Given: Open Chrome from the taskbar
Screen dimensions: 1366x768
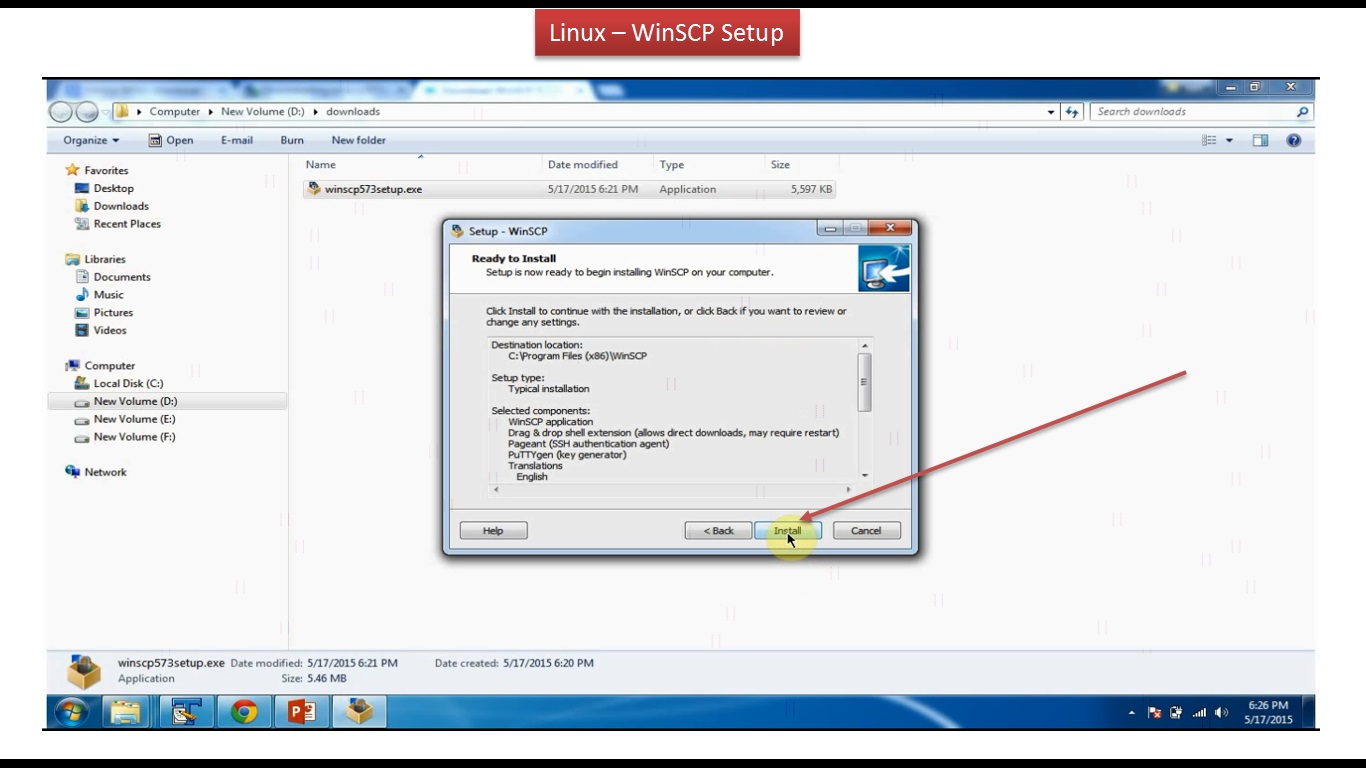Looking at the screenshot, I should tap(243, 712).
